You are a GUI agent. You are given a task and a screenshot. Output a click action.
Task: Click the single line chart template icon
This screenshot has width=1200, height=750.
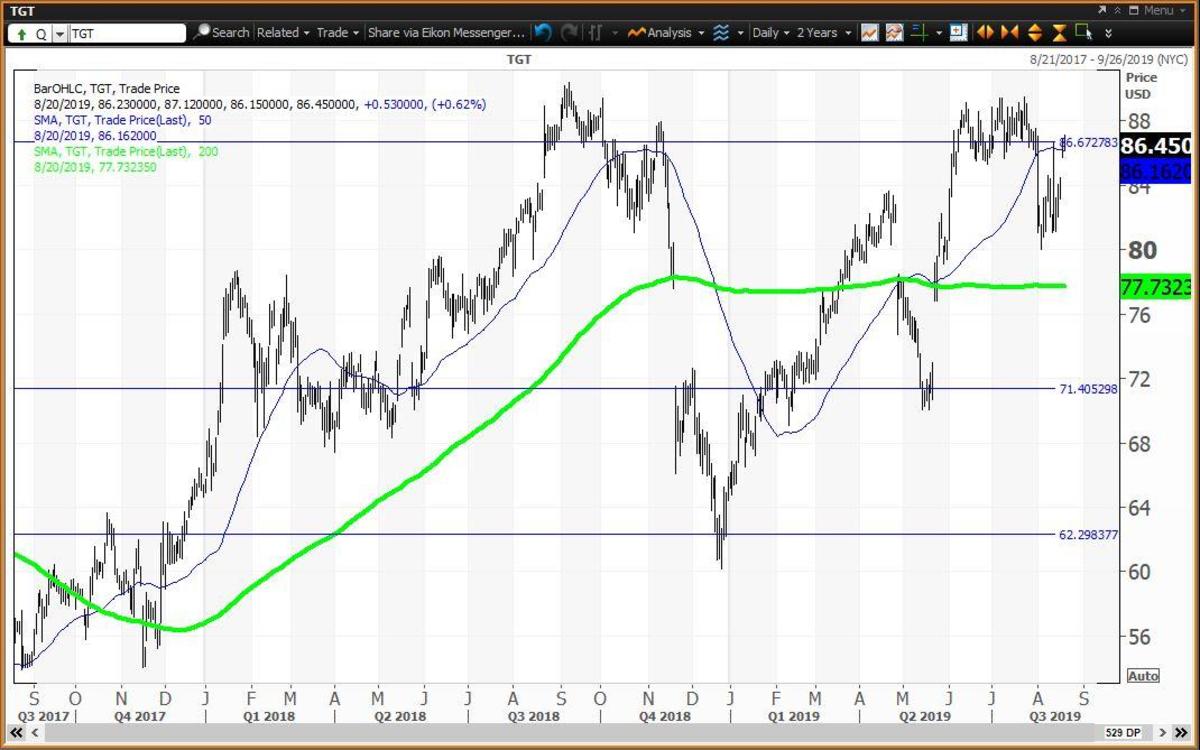(869, 32)
